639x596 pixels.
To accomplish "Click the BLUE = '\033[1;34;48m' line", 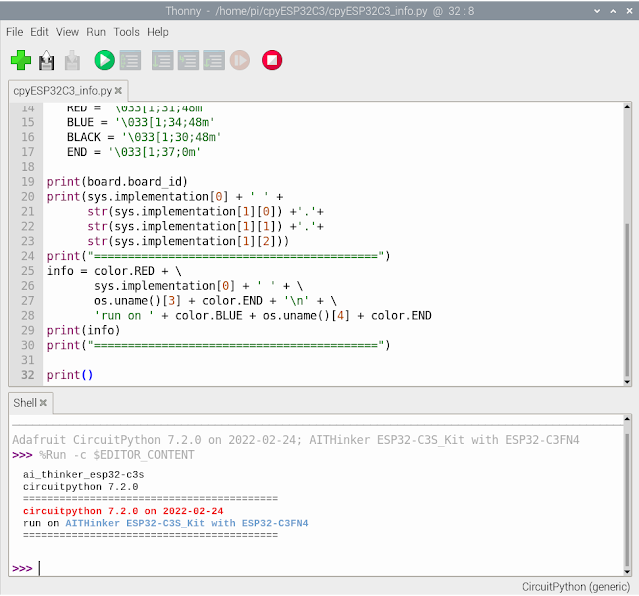I will click(x=141, y=122).
